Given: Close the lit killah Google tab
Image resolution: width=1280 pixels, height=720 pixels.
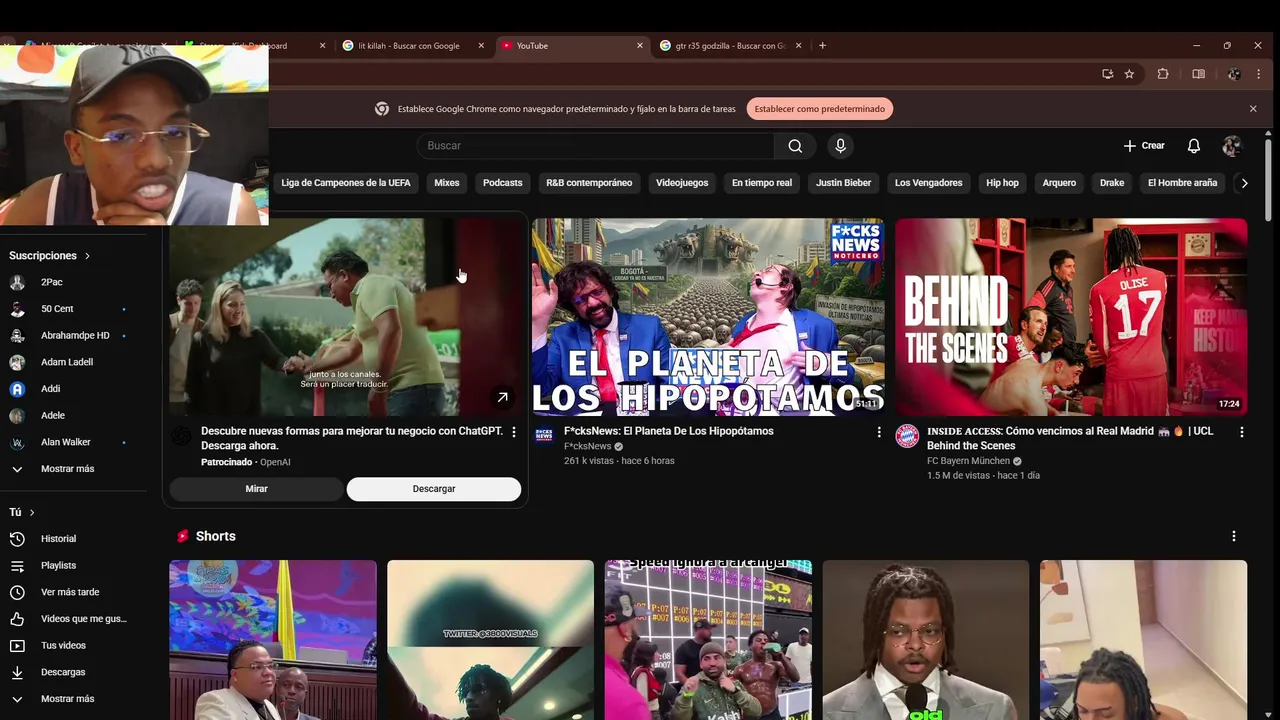Looking at the screenshot, I should 481,45.
